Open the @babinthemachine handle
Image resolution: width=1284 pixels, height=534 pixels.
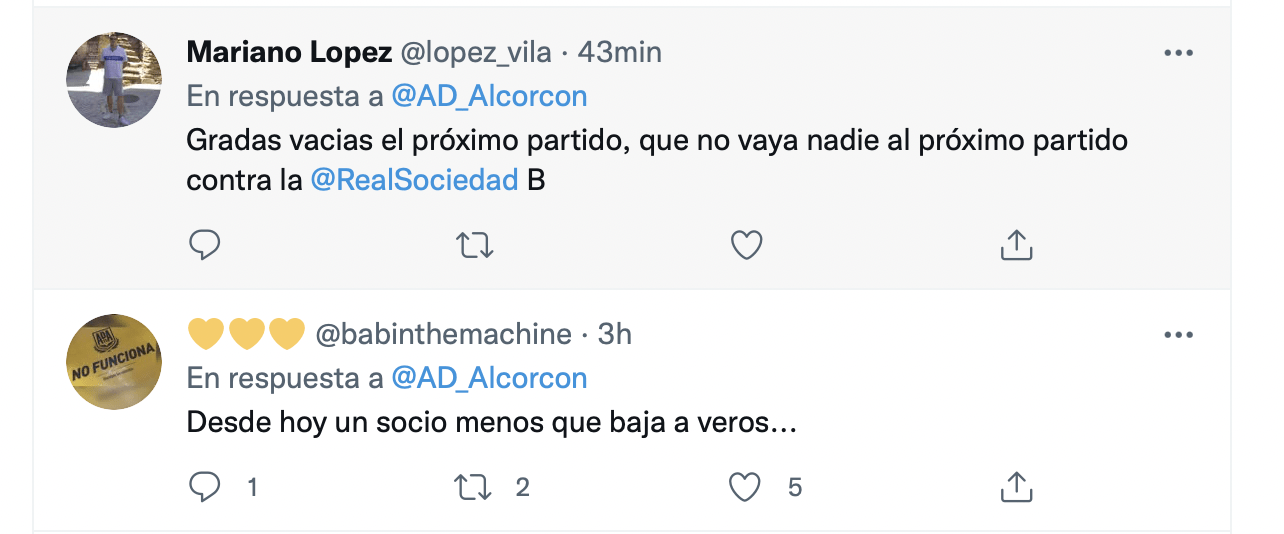tap(444, 334)
